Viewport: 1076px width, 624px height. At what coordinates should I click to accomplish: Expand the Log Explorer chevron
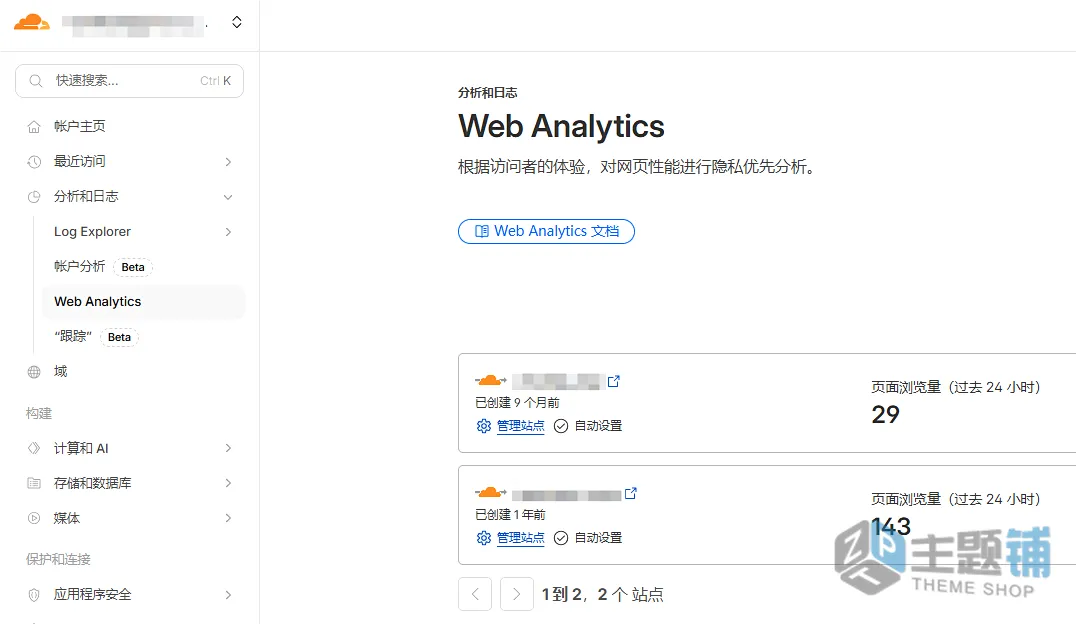coord(228,232)
